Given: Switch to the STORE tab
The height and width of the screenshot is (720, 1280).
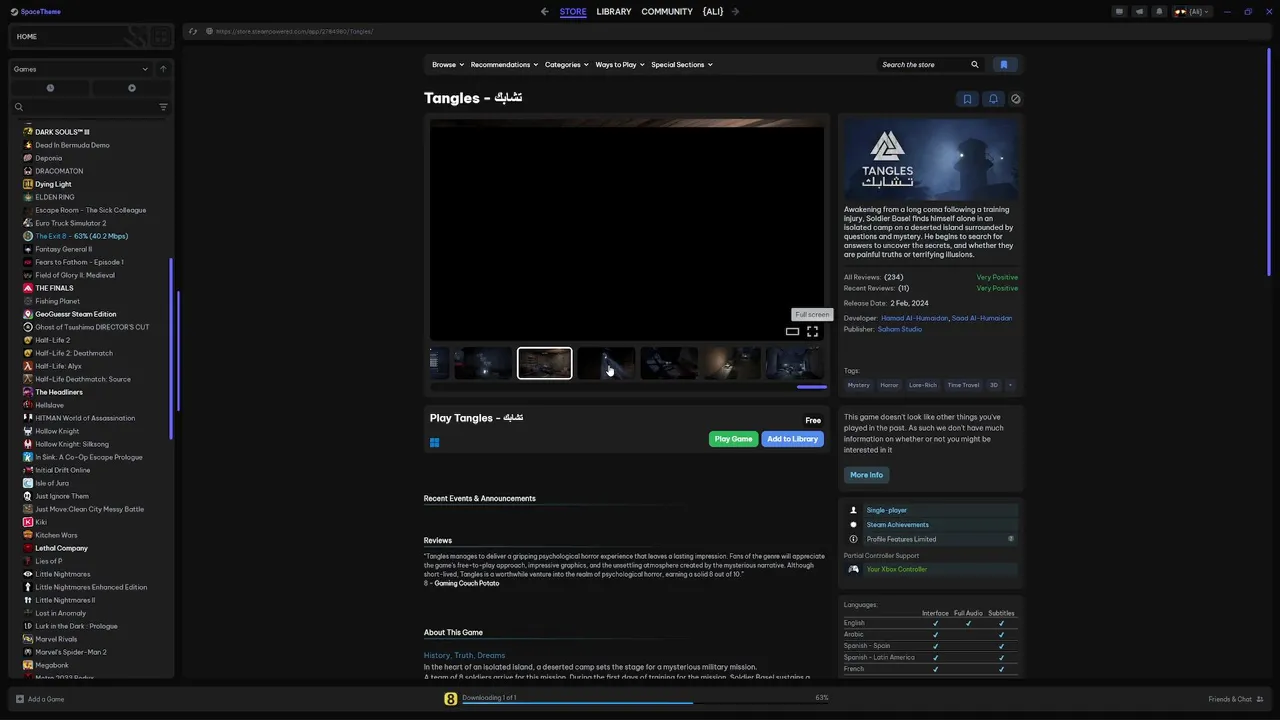Looking at the screenshot, I should click(573, 12).
